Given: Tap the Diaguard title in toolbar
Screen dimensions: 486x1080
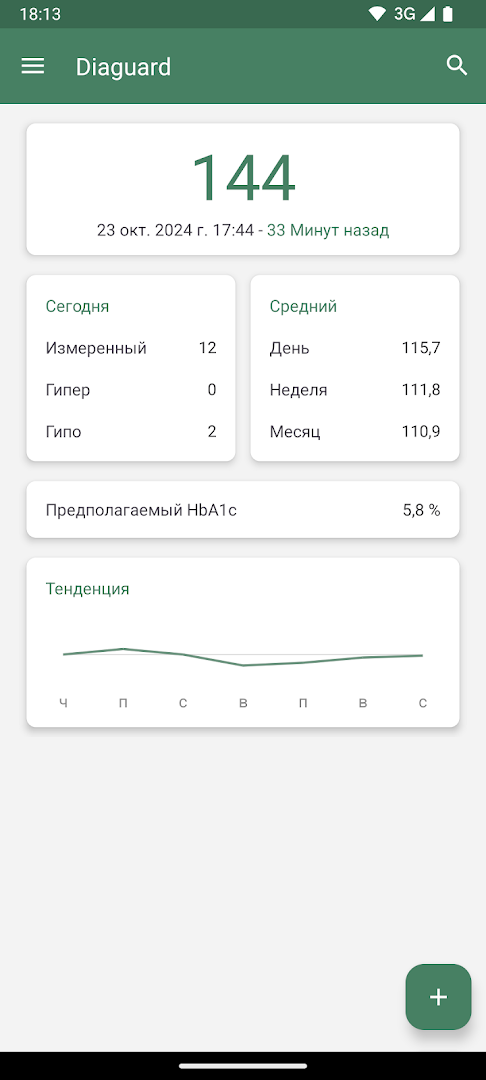Looking at the screenshot, I should [123, 67].
